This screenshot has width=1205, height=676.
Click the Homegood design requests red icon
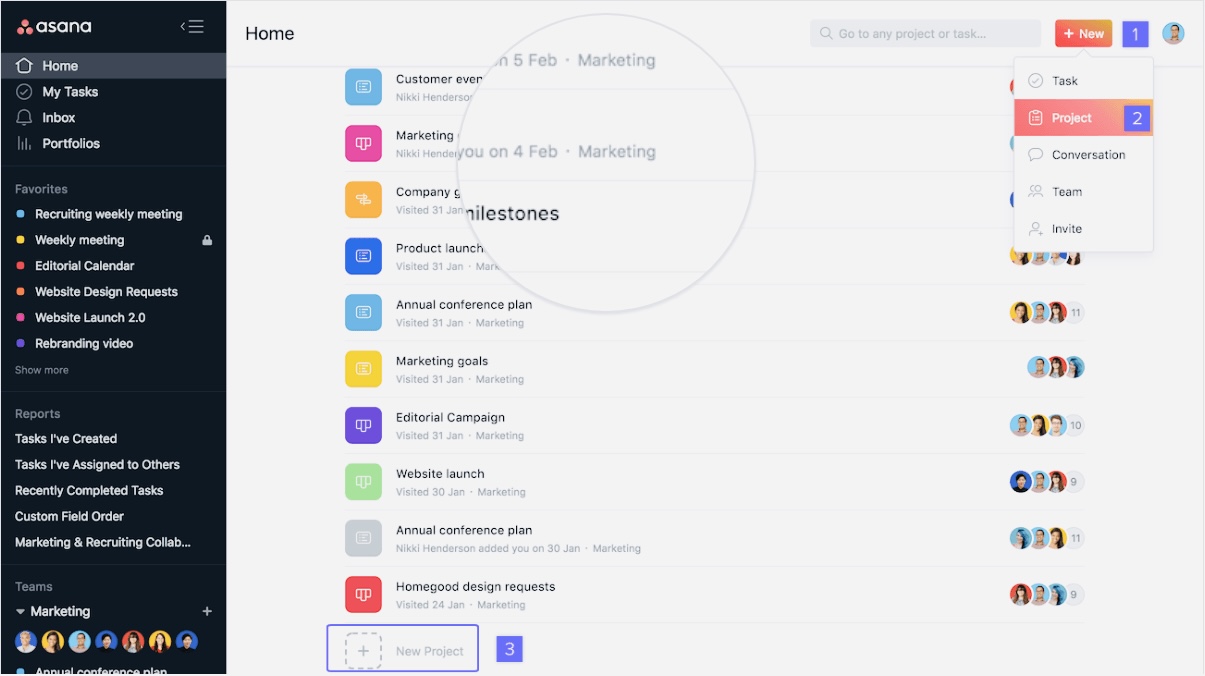pos(363,594)
